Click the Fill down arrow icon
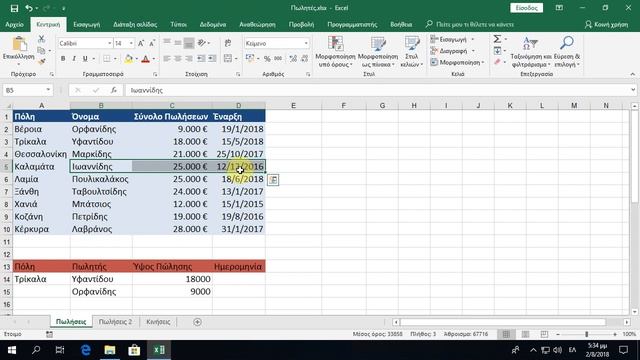The width and height of the screenshot is (640, 360). 497,51
